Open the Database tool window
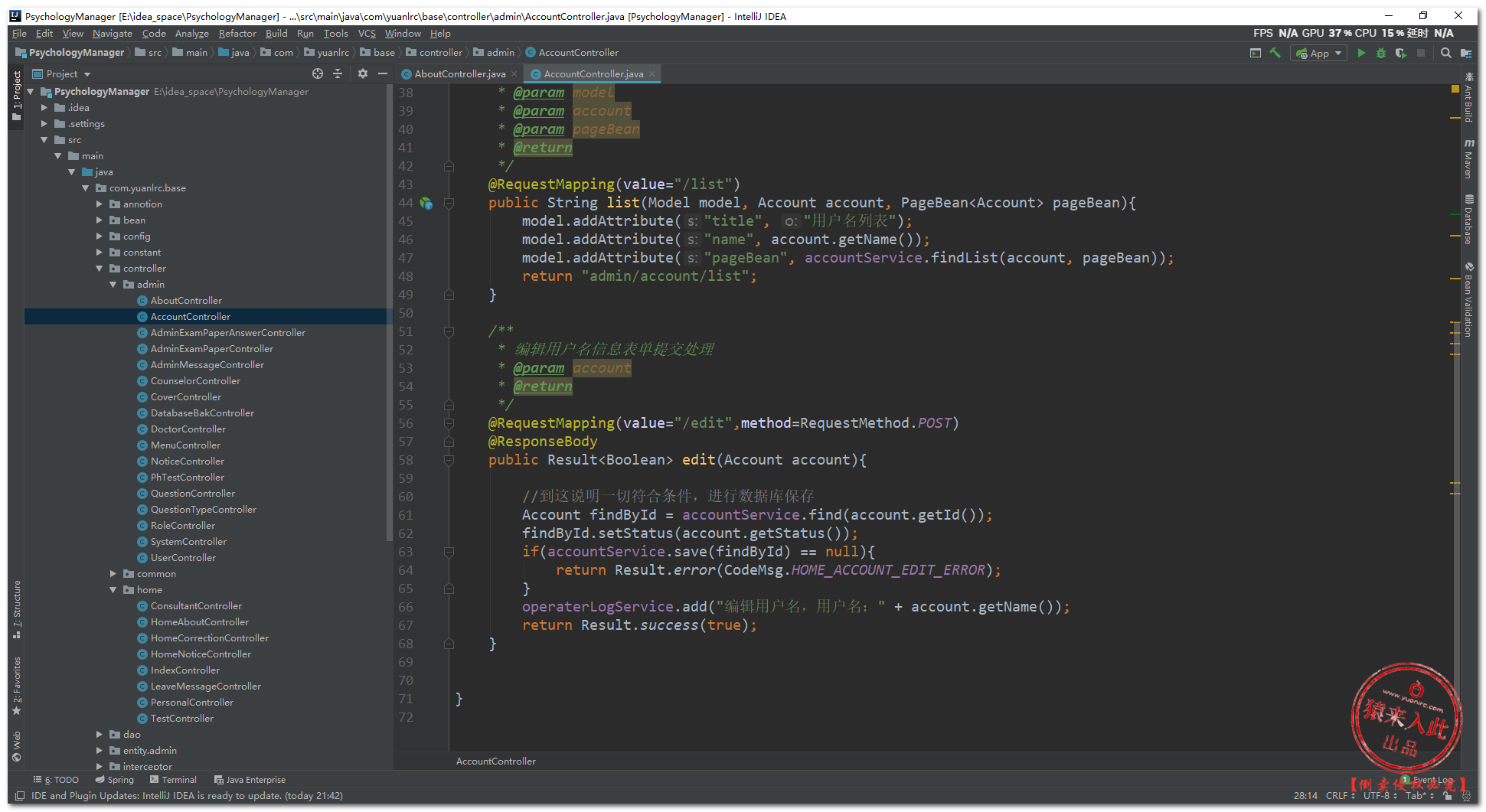The width and height of the screenshot is (1486, 812). tap(1468, 220)
